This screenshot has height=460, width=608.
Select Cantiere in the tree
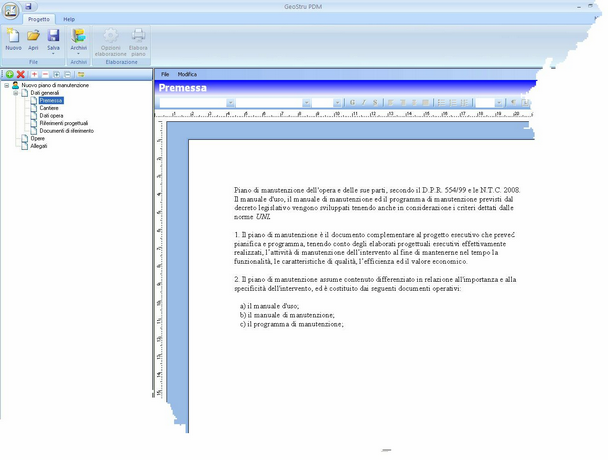click(x=49, y=108)
